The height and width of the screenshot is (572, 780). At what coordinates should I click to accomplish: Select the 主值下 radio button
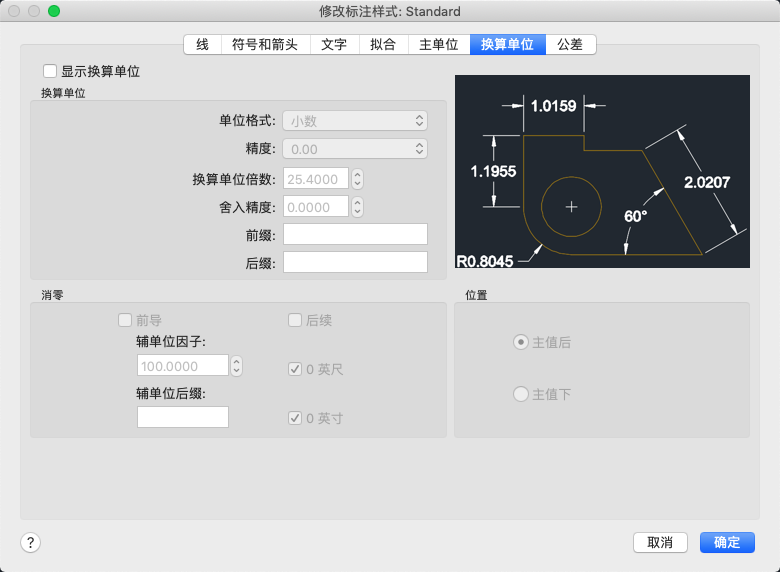click(520, 394)
